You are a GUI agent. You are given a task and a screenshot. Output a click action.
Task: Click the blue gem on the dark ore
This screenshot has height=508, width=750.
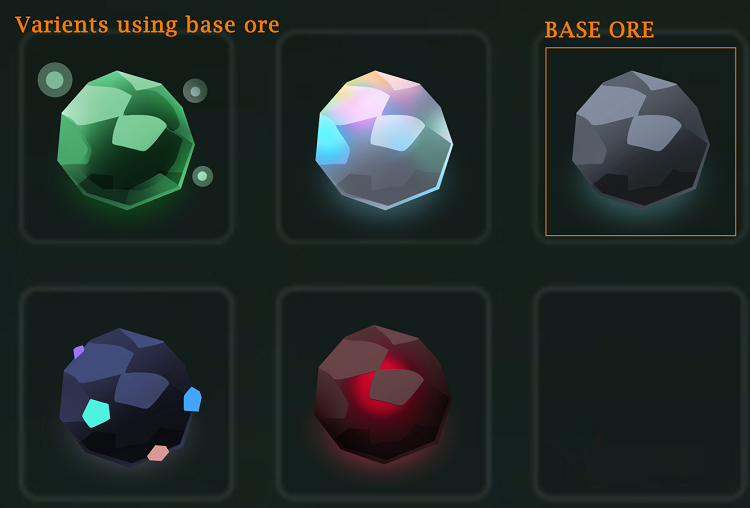[192, 399]
